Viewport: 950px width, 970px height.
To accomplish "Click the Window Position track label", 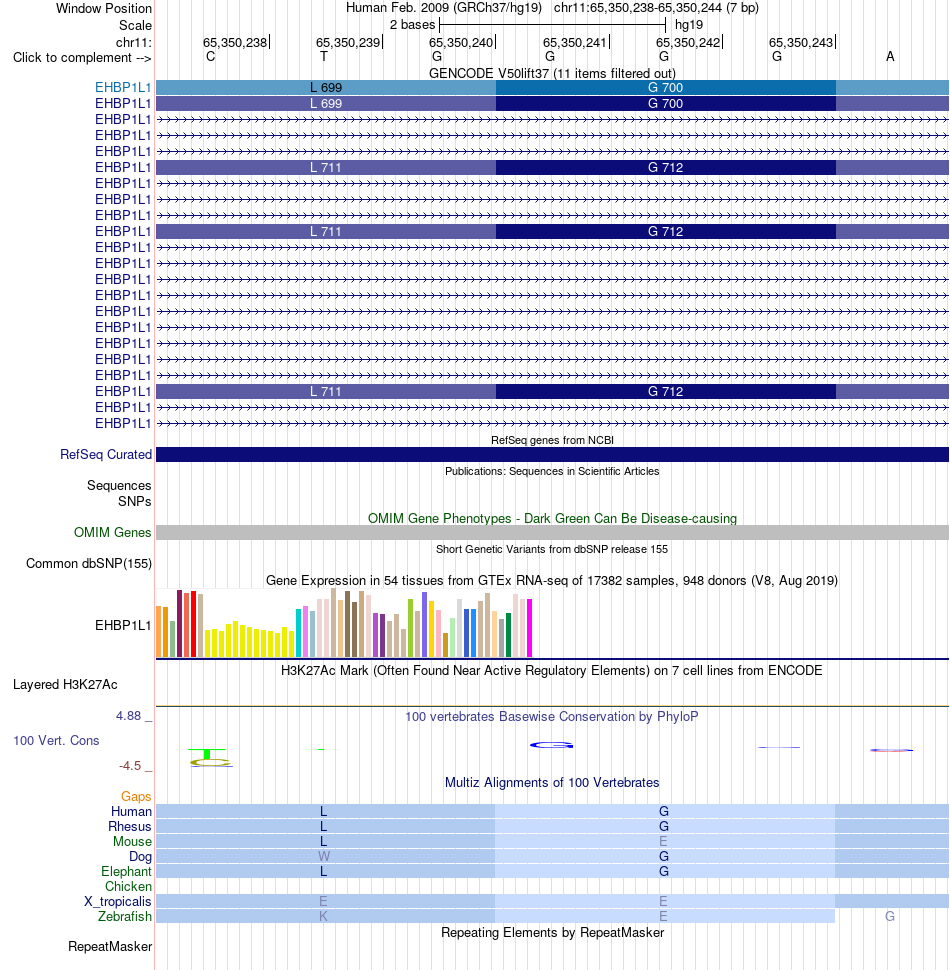I will [103, 9].
